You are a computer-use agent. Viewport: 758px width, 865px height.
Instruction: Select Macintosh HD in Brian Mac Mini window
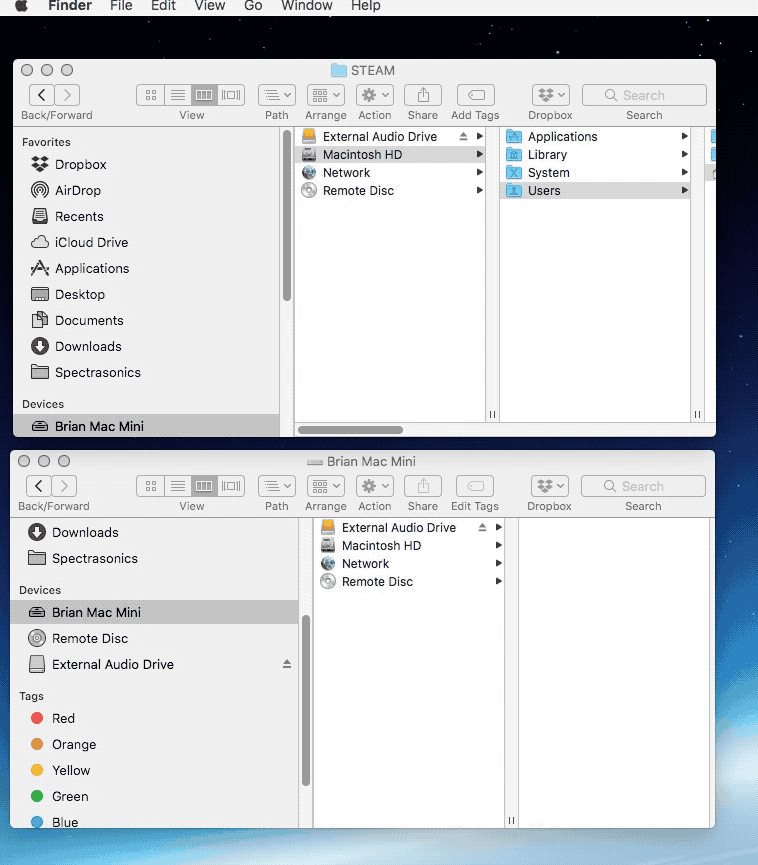pyautogui.click(x=408, y=546)
